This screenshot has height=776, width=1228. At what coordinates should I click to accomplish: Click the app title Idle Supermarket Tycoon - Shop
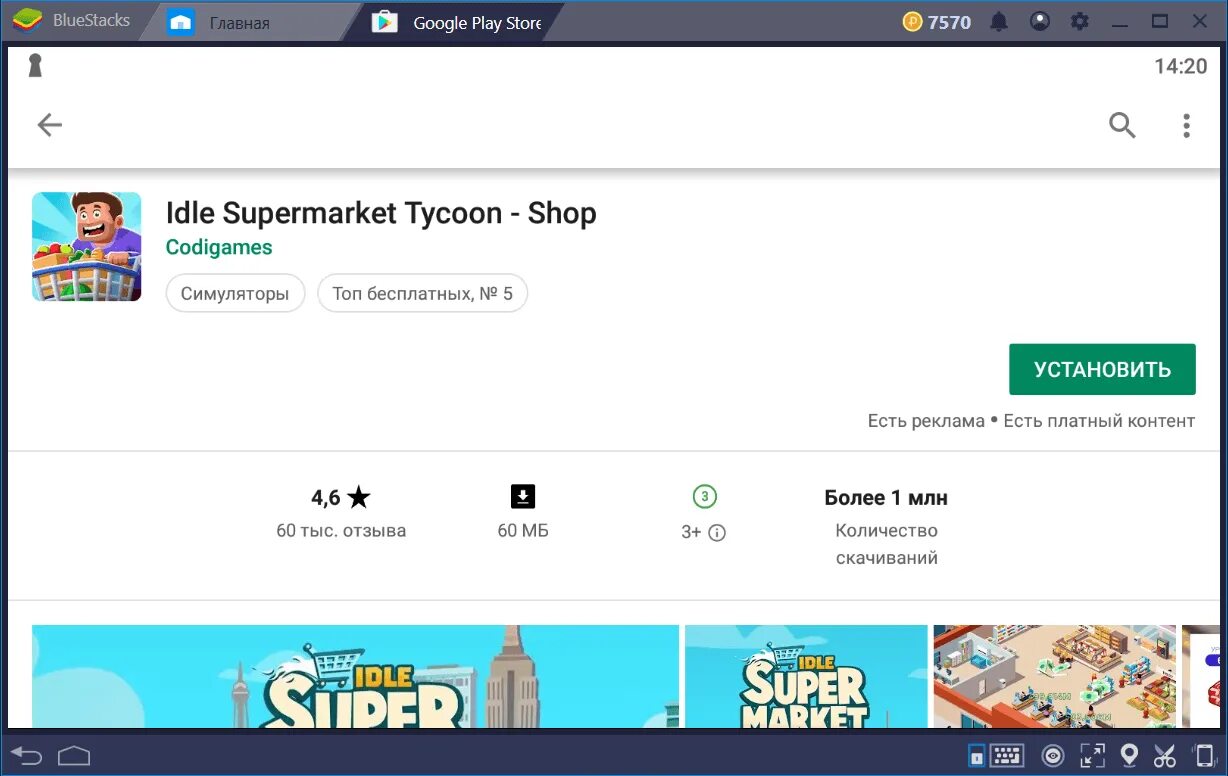pos(381,213)
